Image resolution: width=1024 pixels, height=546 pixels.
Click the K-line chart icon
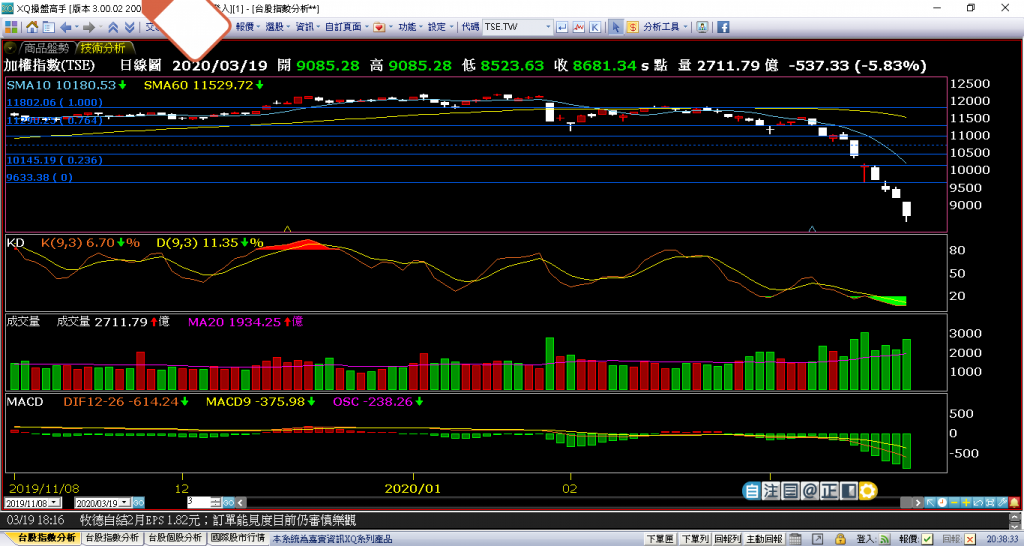coord(596,27)
